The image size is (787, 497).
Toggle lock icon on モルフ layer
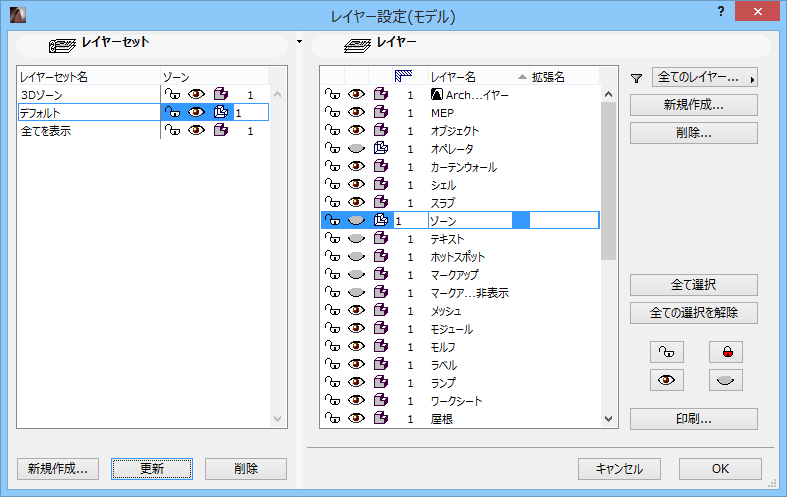[x=332, y=346]
